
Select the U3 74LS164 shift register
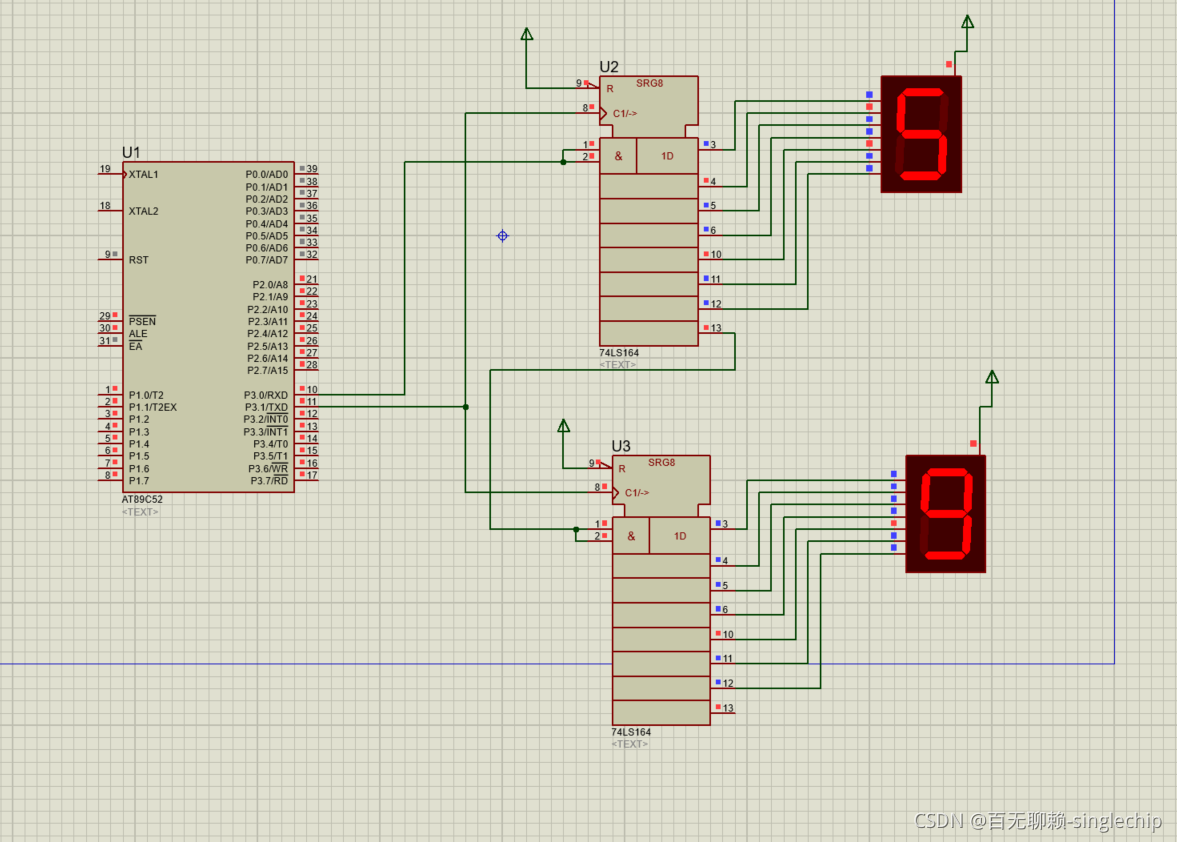click(x=661, y=590)
